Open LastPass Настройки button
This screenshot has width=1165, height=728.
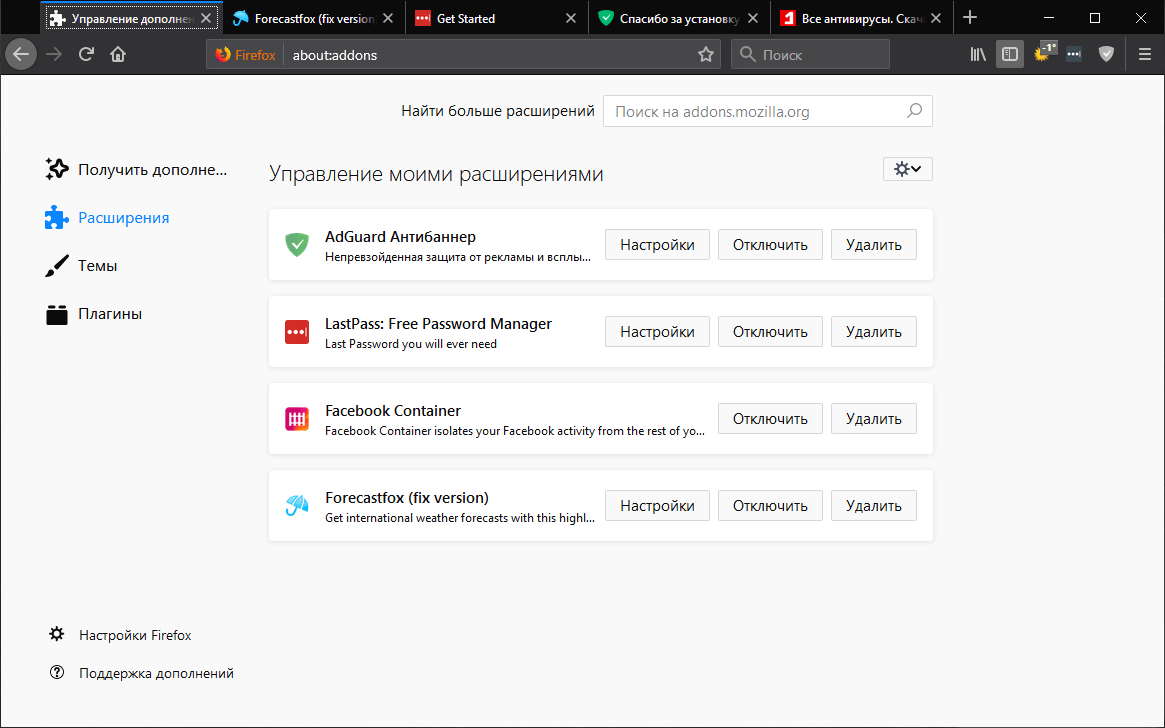(657, 331)
